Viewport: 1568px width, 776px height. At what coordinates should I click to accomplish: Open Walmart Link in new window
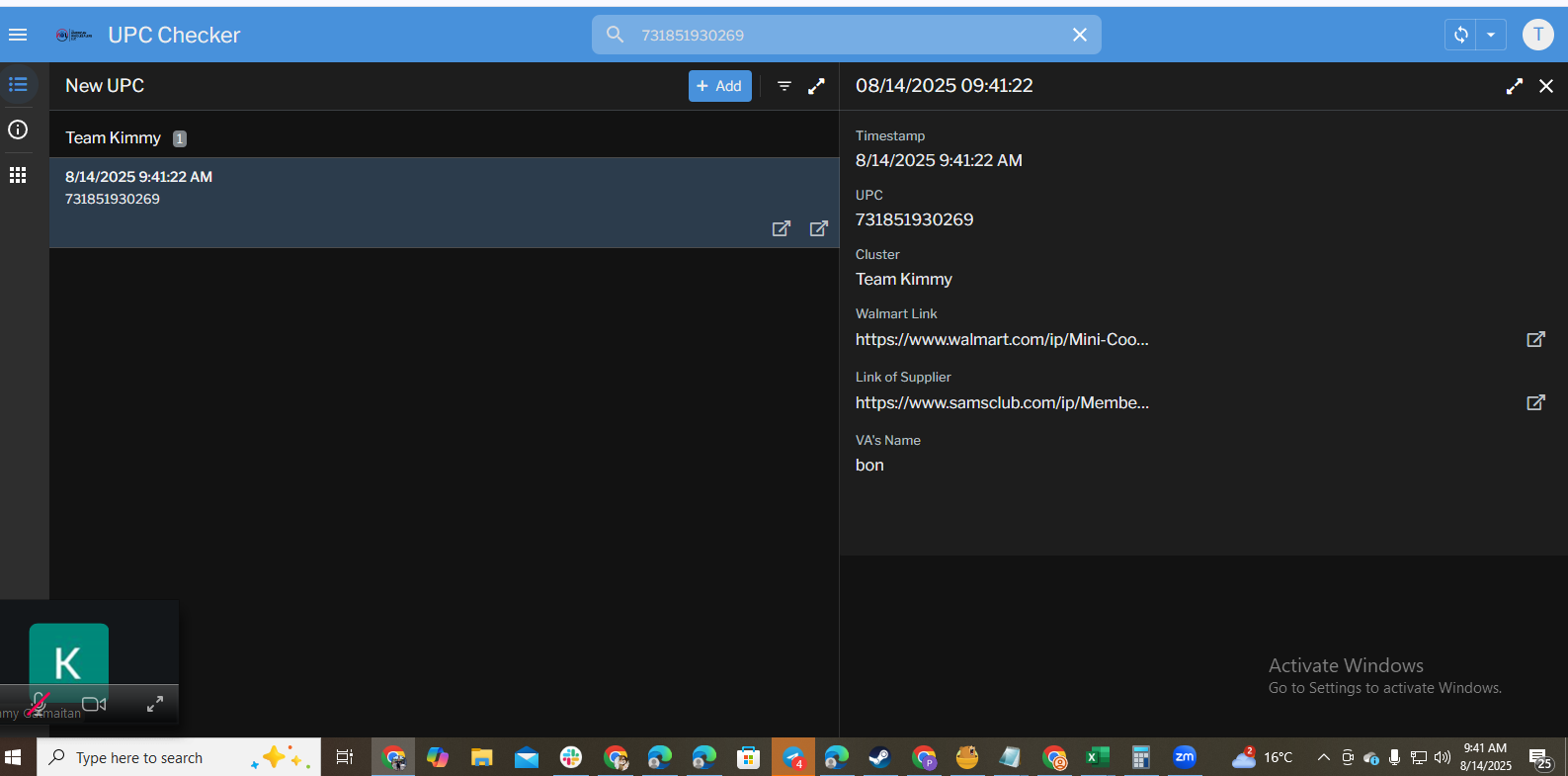1535,339
